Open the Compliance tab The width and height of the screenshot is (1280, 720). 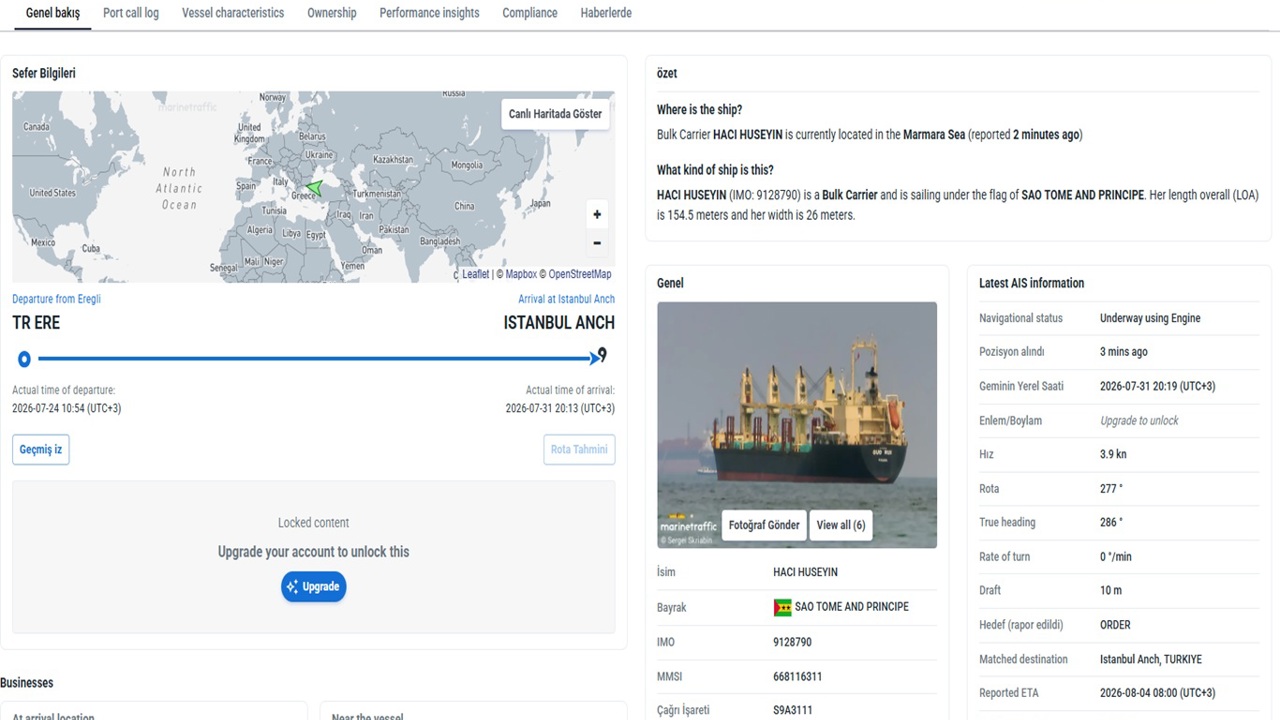[530, 13]
